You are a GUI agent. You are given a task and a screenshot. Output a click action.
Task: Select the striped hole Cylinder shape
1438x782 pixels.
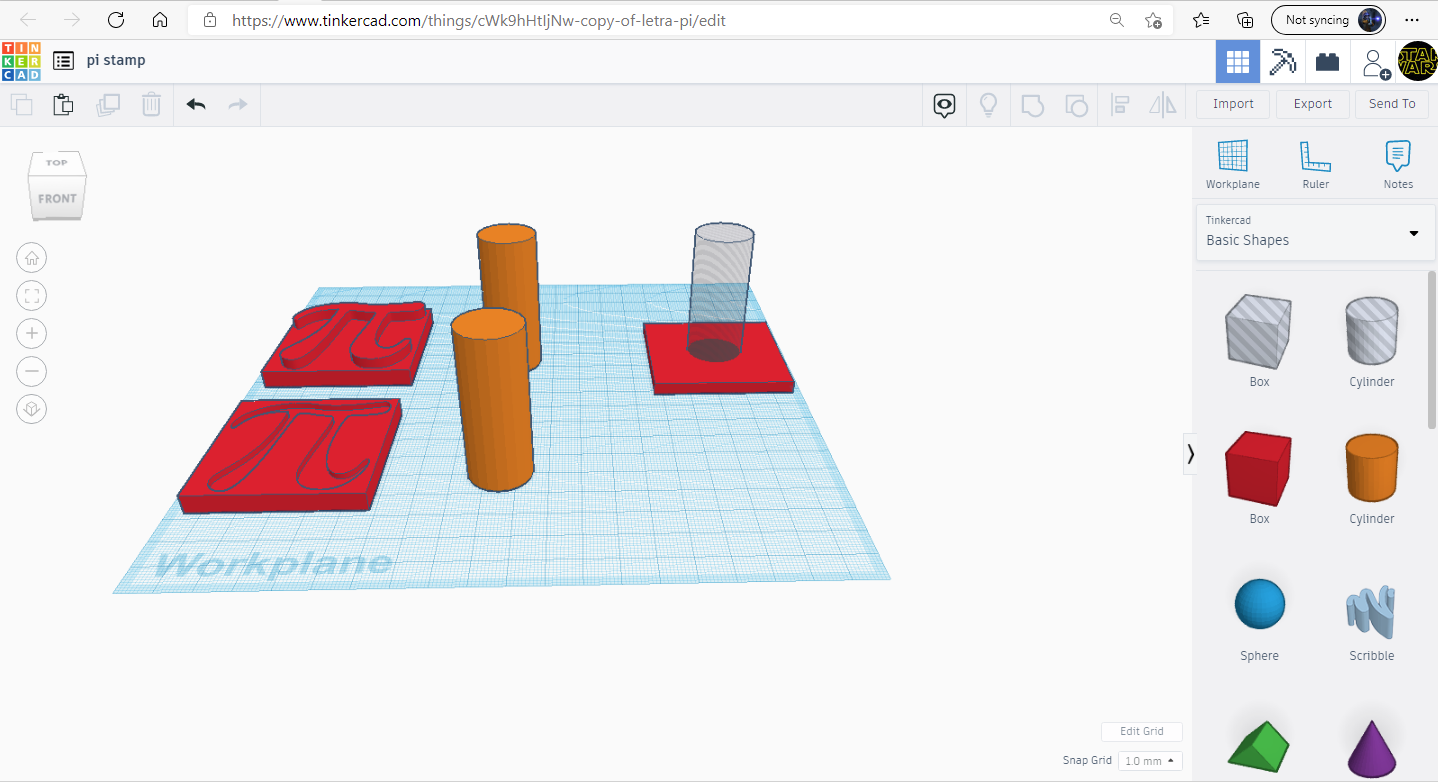point(1371,333)
